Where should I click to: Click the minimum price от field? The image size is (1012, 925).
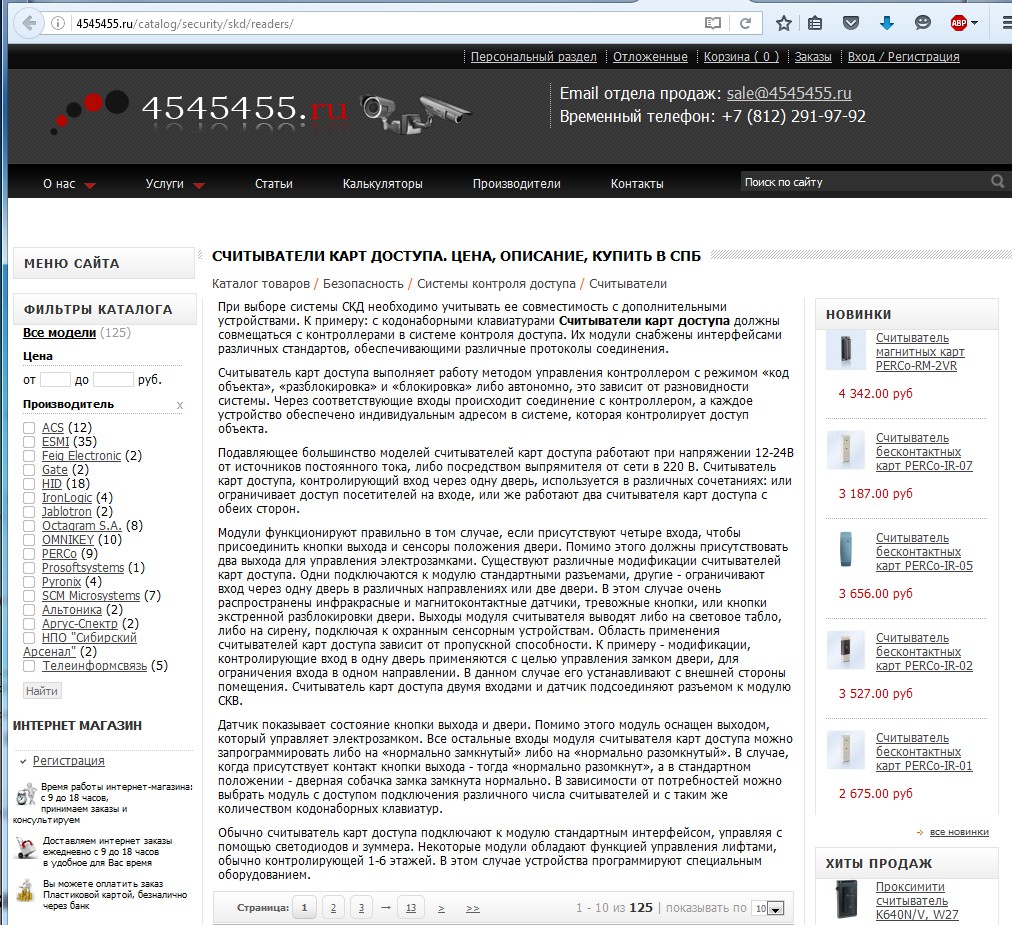(x=55, y=380)
